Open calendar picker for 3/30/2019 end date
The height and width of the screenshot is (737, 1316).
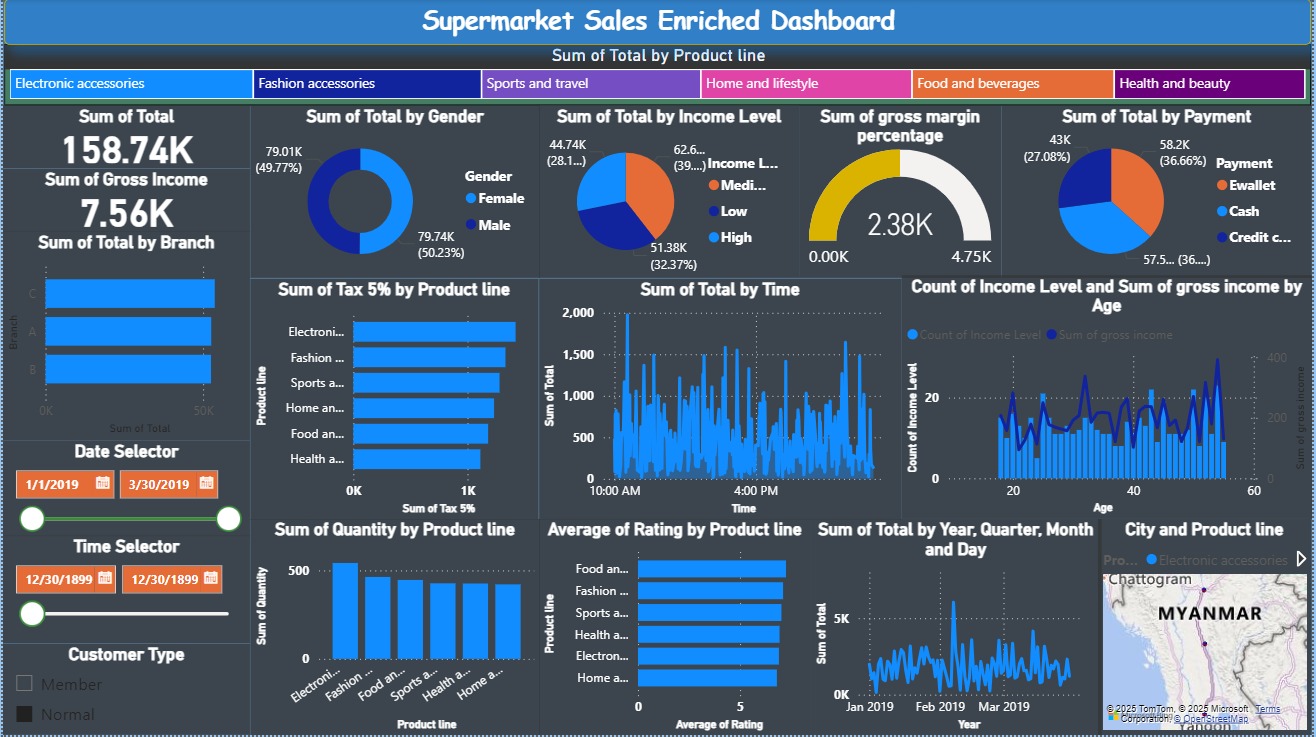pos(206,484)
